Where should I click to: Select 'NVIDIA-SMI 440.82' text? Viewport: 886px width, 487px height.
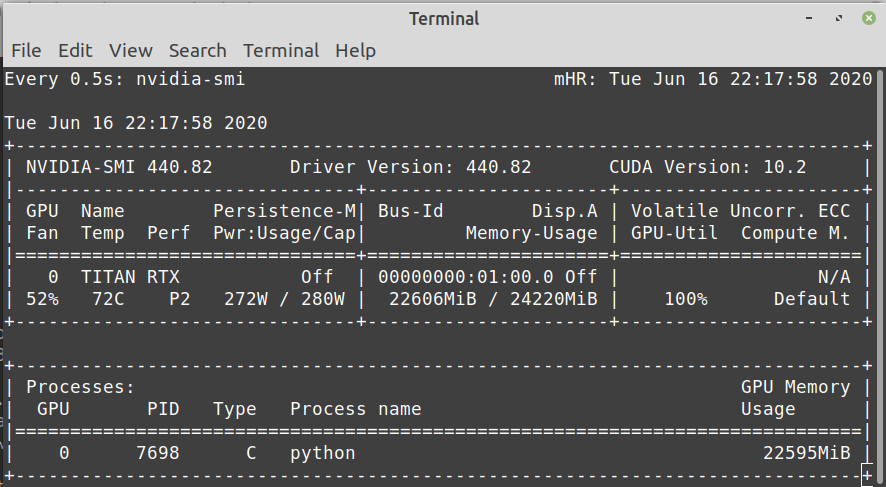(119, 167)
